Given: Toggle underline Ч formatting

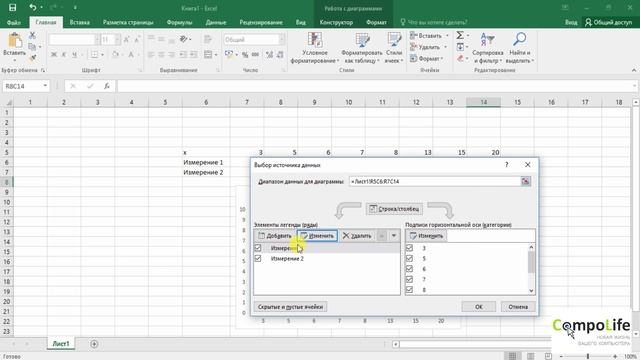Looking at the screenshot, I should click(x=74, y=54).
